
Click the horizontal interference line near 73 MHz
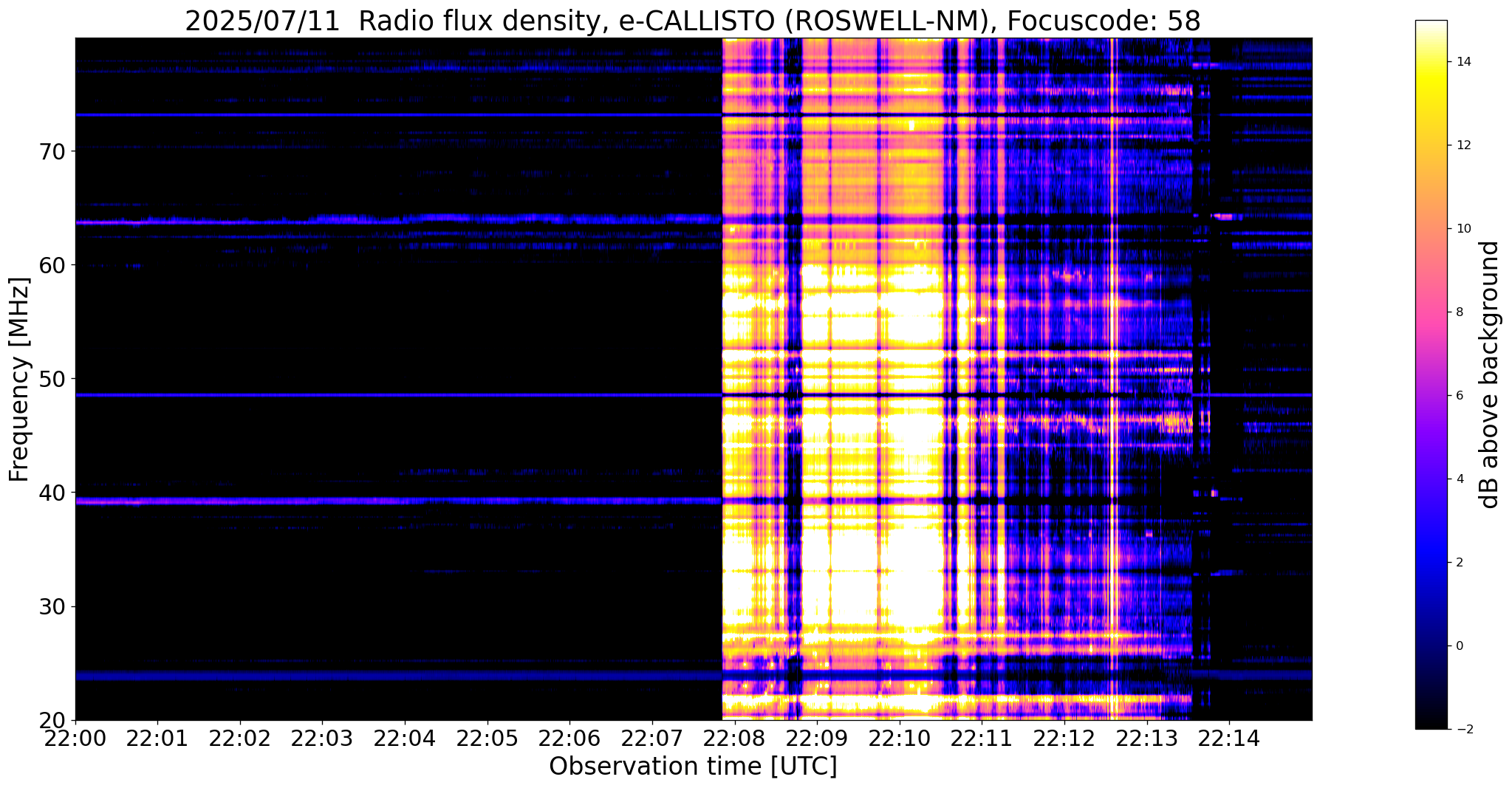click(399, 115)
